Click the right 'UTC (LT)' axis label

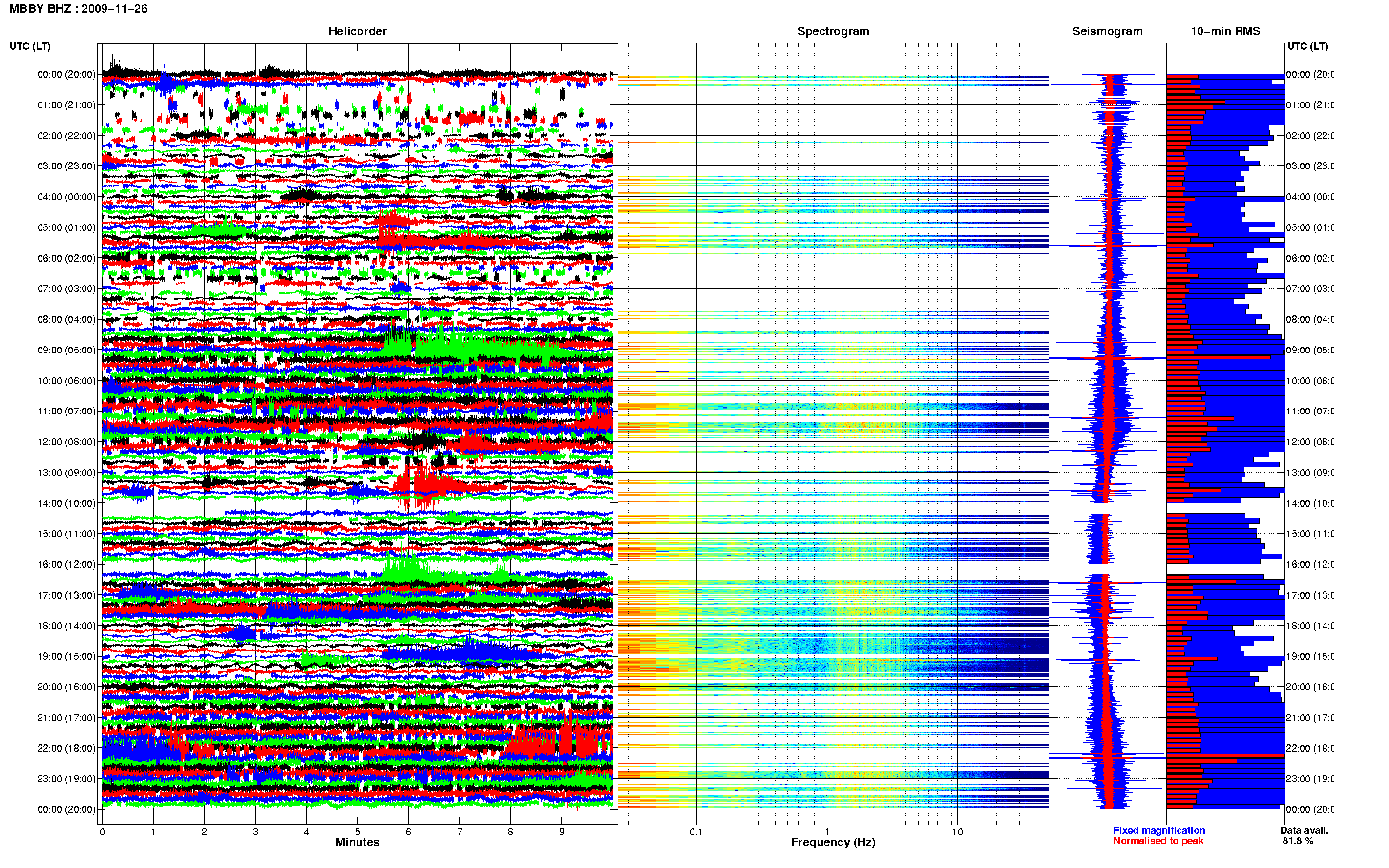pyautogui.click(x=1307, y=46)
